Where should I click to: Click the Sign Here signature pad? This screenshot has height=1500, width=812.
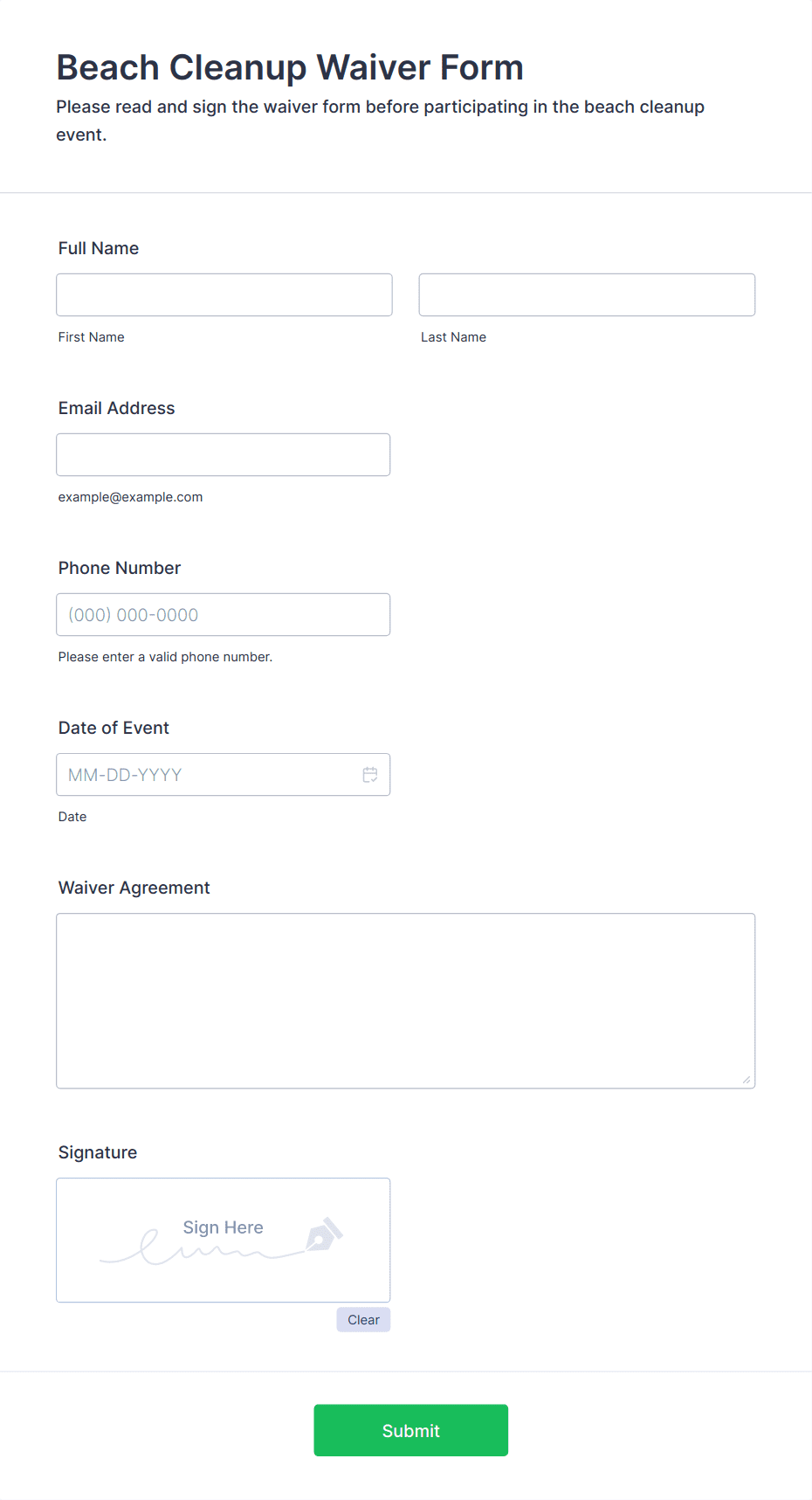point(224,1240)
